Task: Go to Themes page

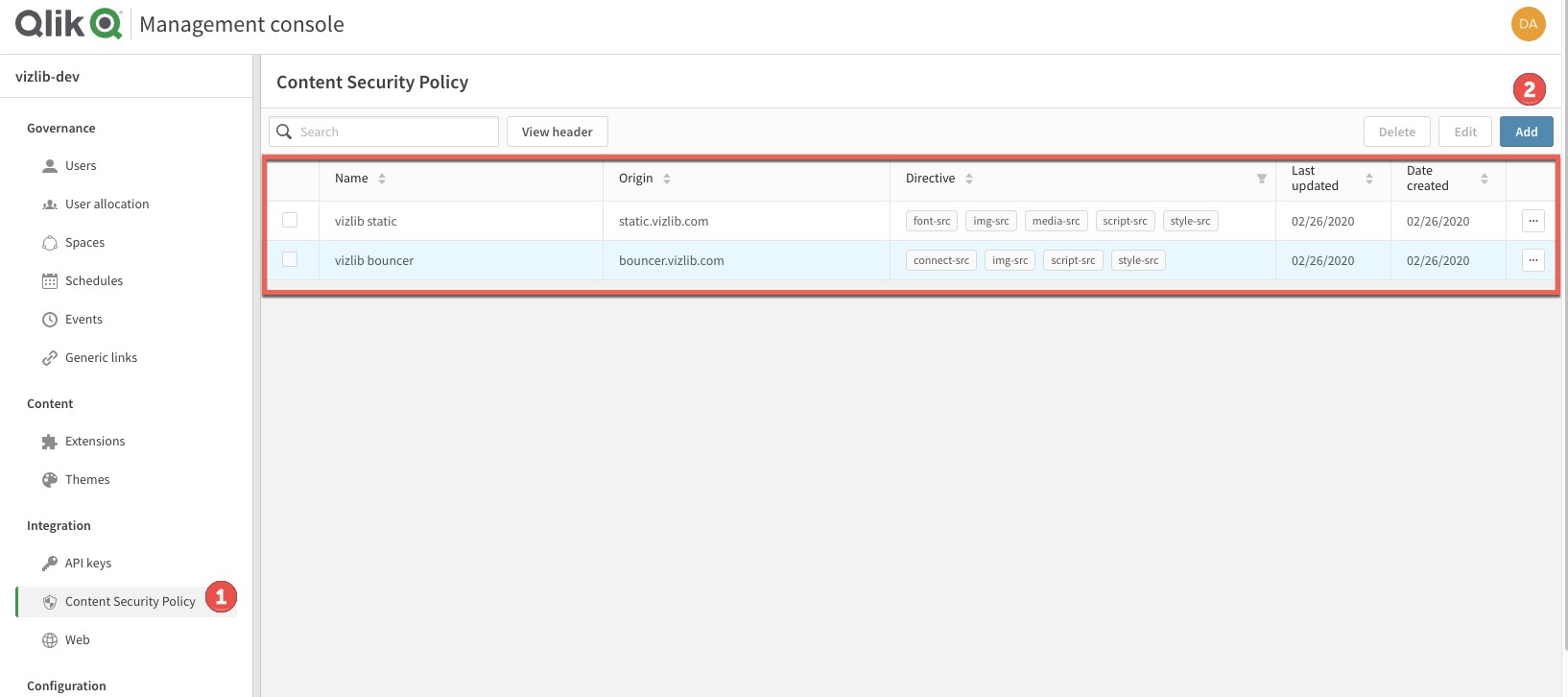Action: click(87, 480)
